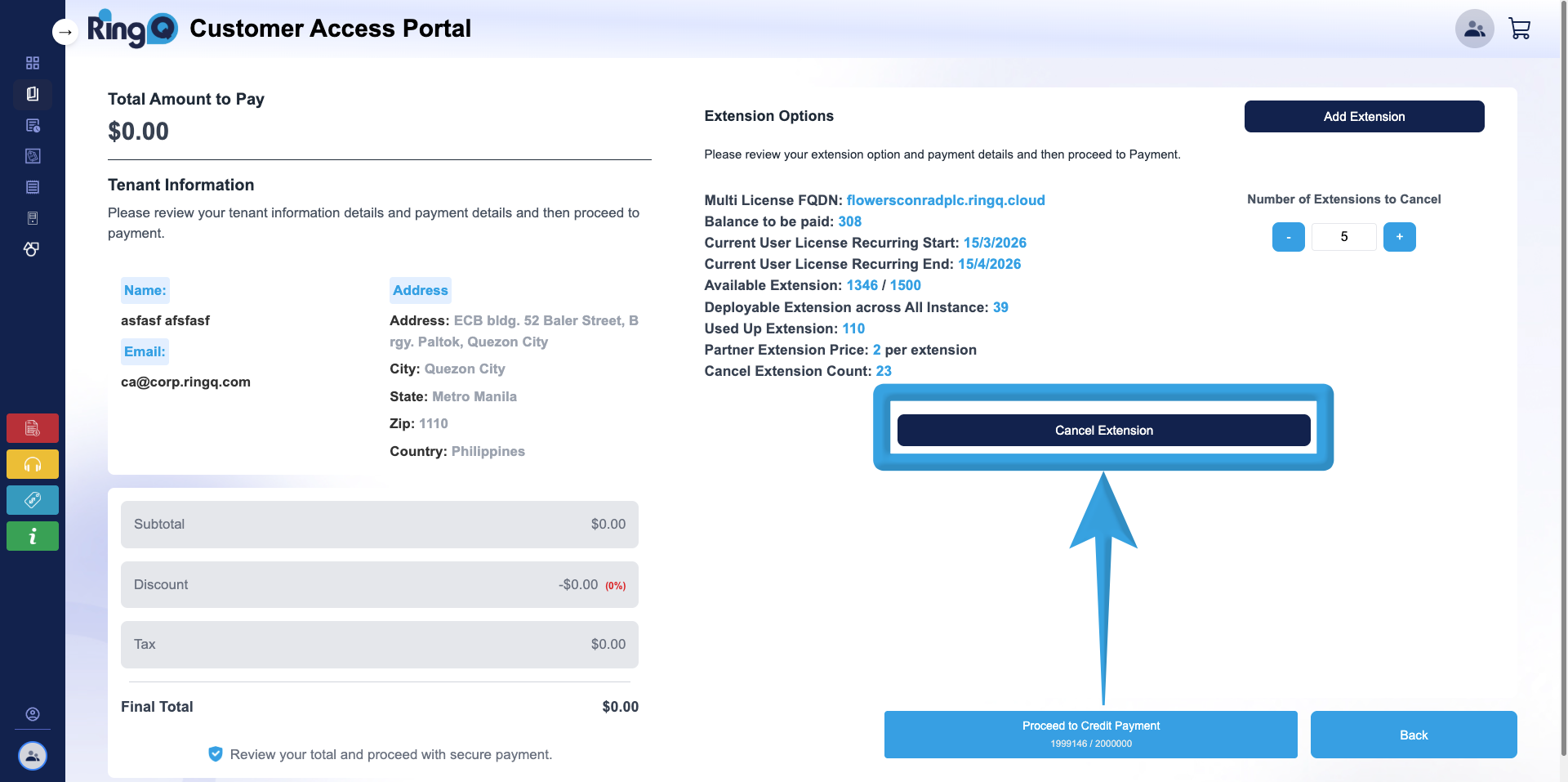This screenshot has width=1568, height=782.
Task: Click the extensions to cancel number field
Action: pos(1343,237)
